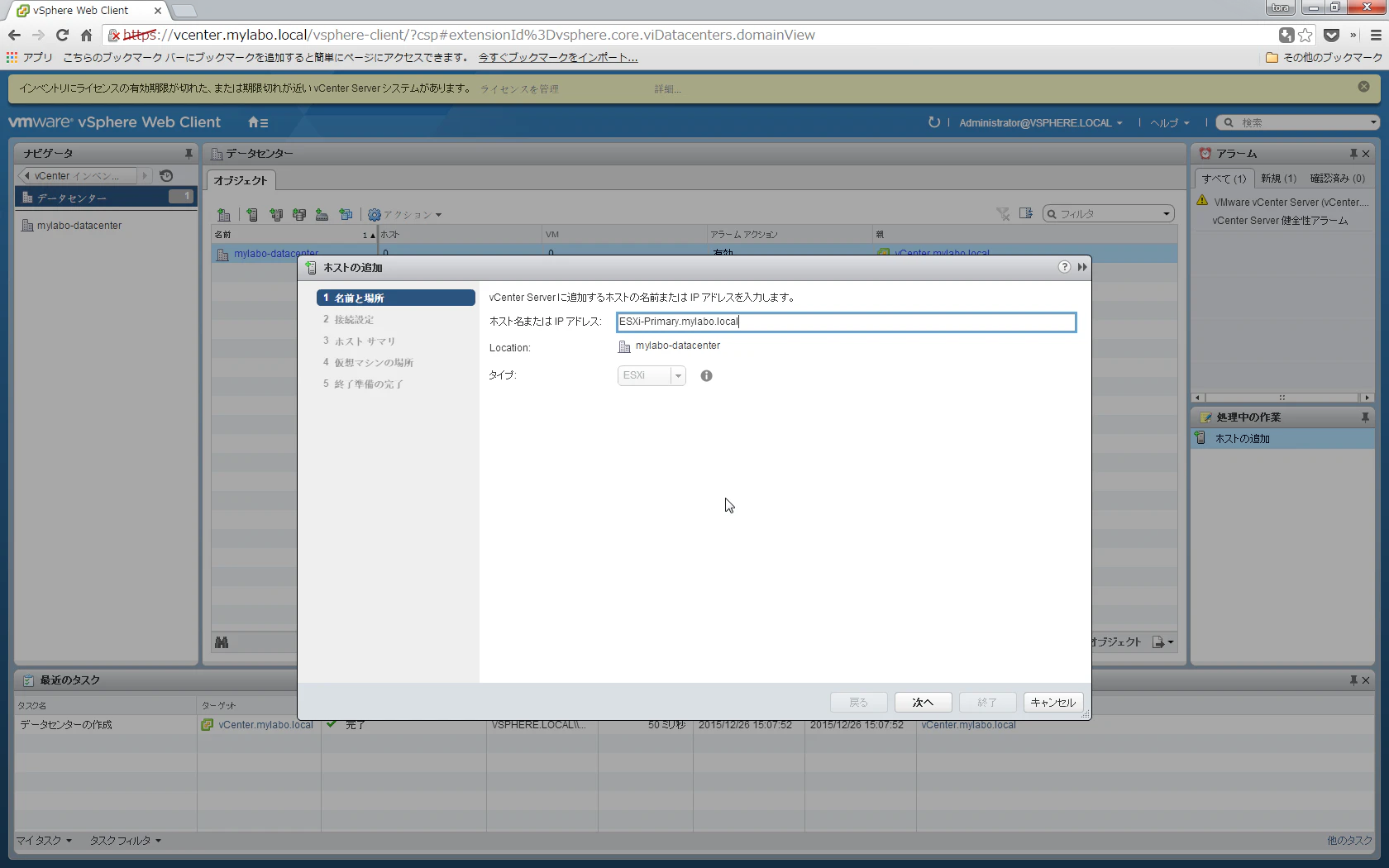
Task: Open the My Tasks dropdown
Action: coord(45,841)
